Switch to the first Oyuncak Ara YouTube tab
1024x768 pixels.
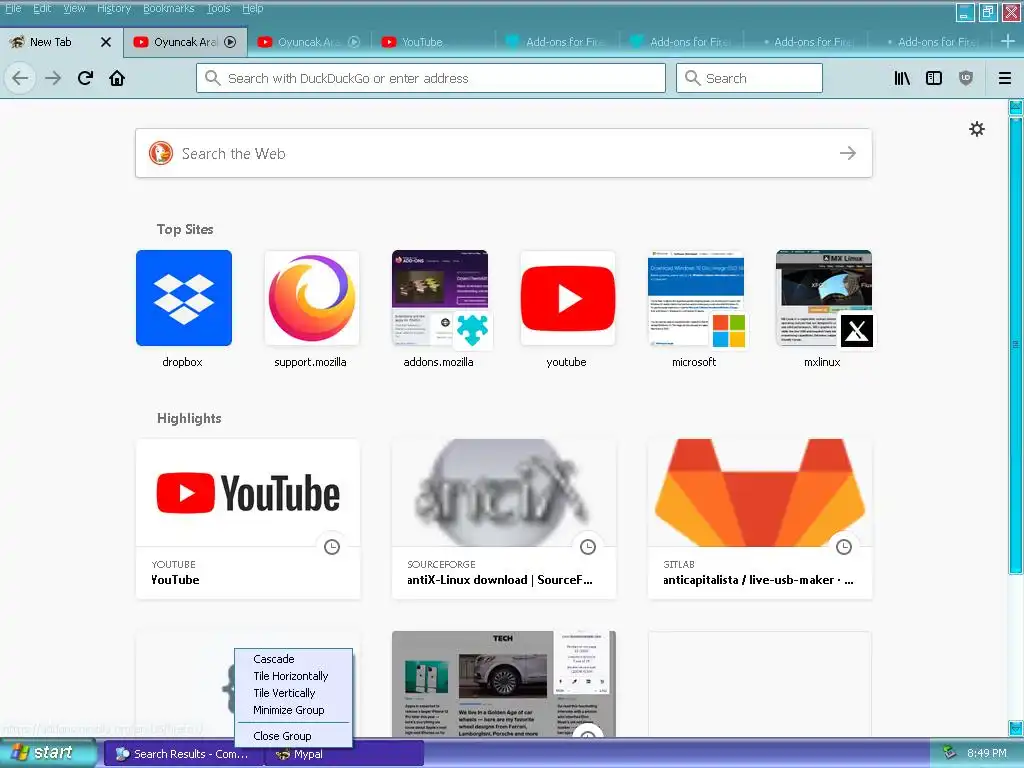185,42
